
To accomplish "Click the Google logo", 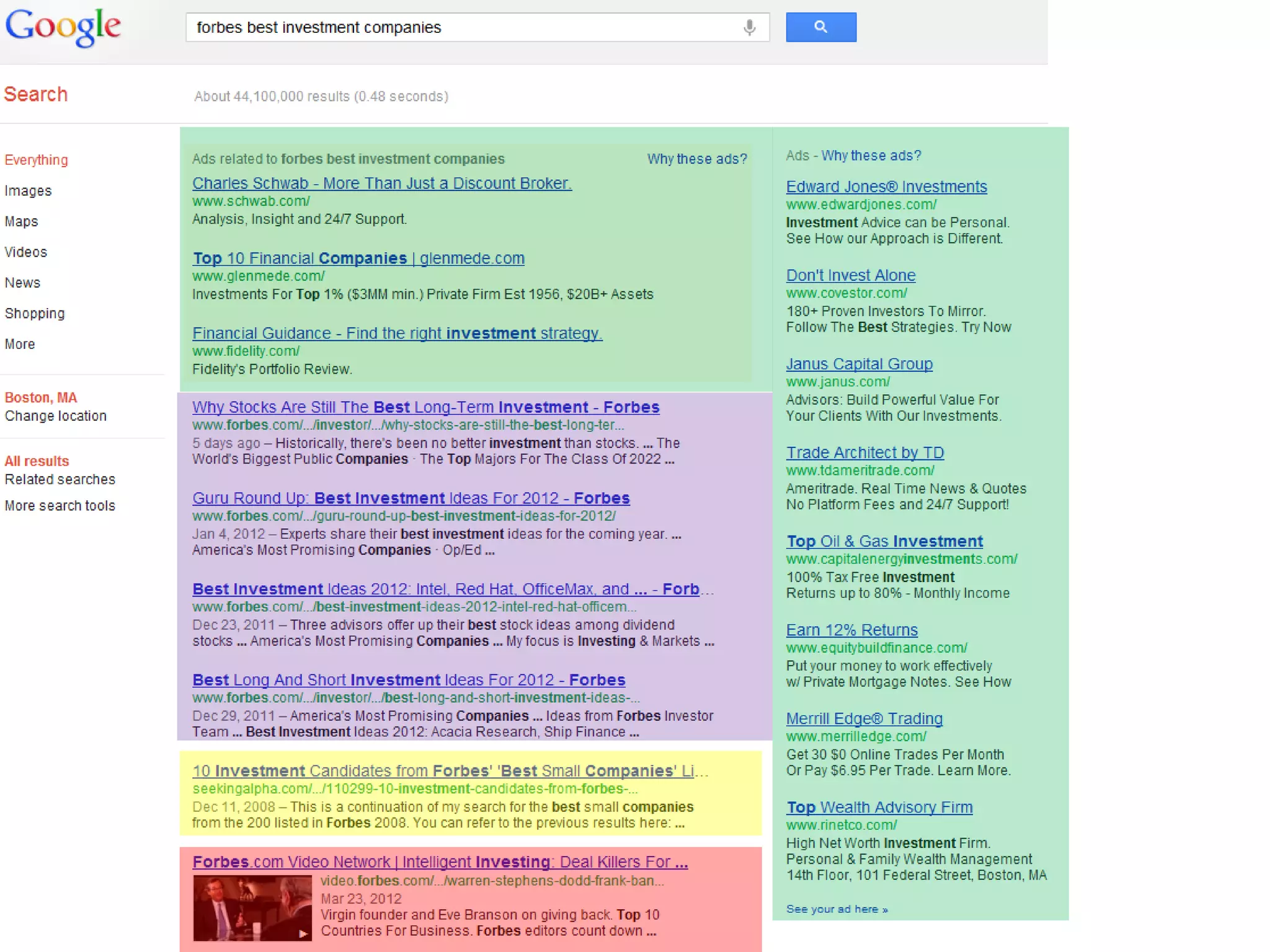I will [x=63, y=26].
